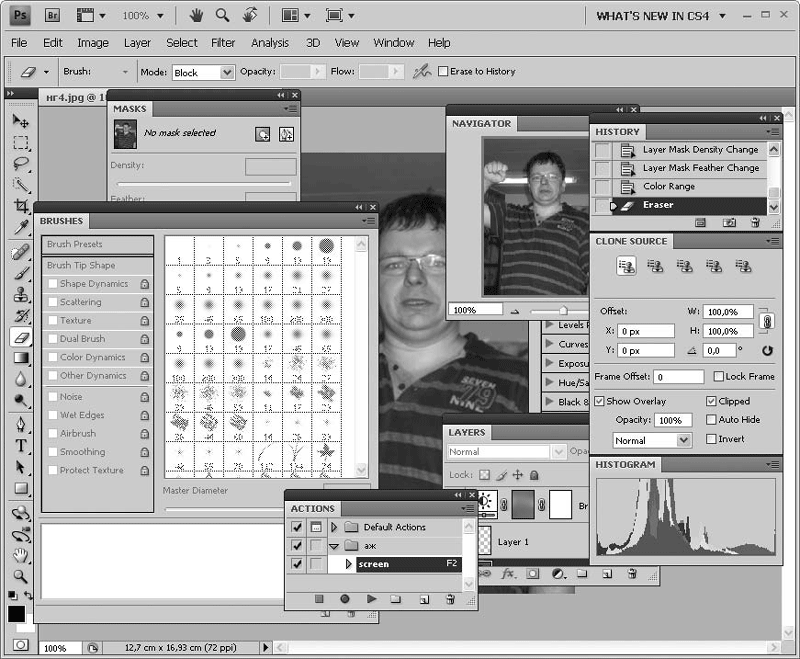This screenshot has width=800, height=659.
Task: Select the Move tool in toolbox
Action: (x=21, y=121)
